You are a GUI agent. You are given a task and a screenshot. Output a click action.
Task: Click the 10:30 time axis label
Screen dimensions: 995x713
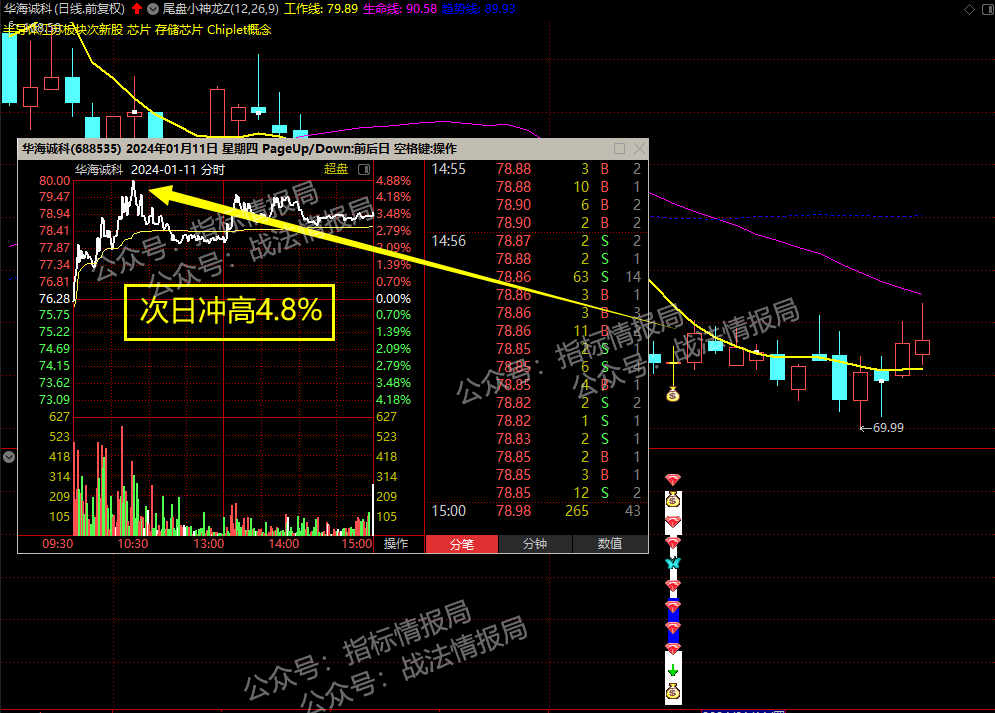(133, 544)
